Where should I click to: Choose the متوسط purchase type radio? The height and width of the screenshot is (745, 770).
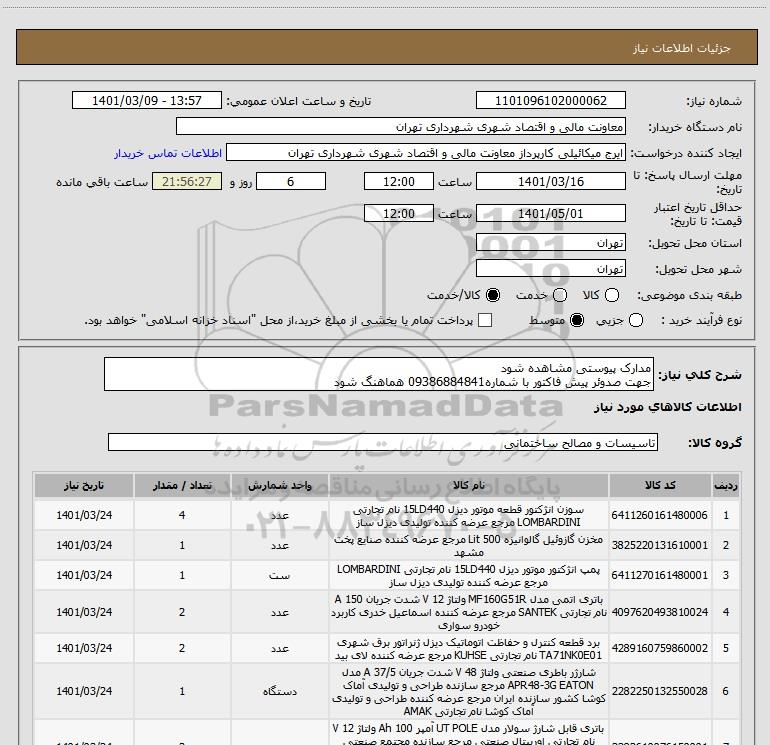tap(577, 321)
